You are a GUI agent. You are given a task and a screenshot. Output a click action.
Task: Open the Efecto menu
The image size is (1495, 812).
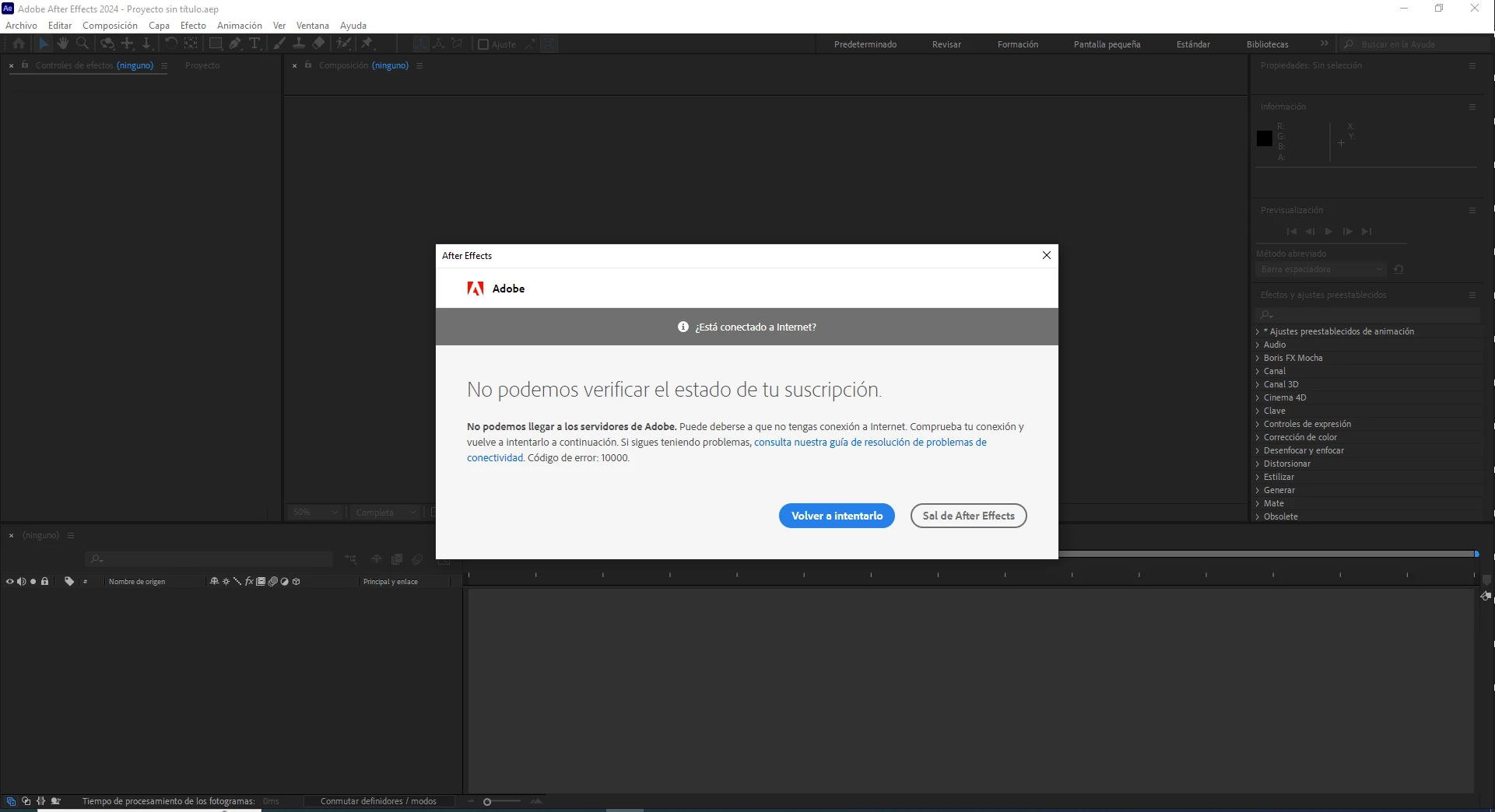pos(193,25)
